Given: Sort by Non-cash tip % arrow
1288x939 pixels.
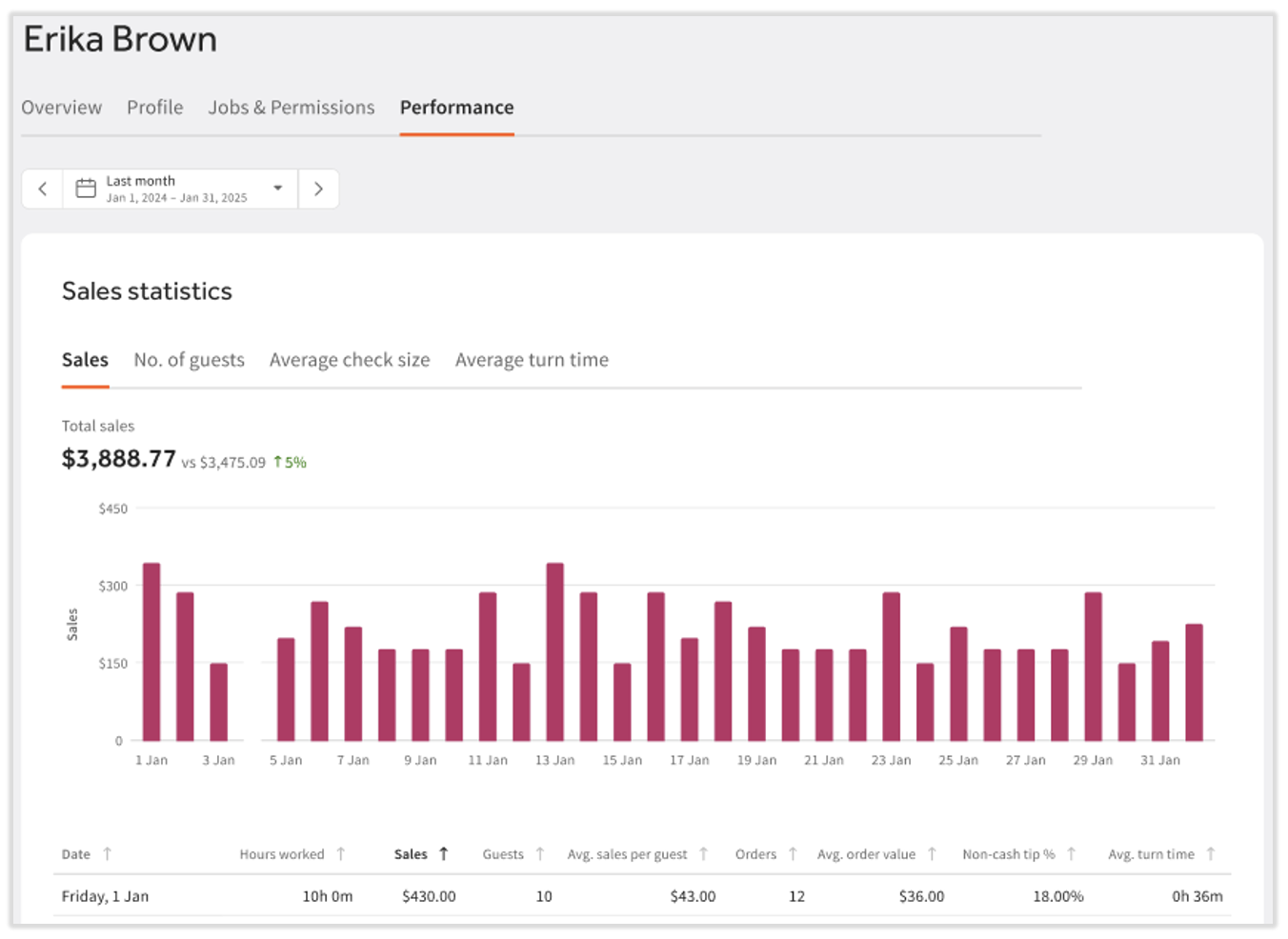Looking at the screenshot, I should tap(1072, 854).
